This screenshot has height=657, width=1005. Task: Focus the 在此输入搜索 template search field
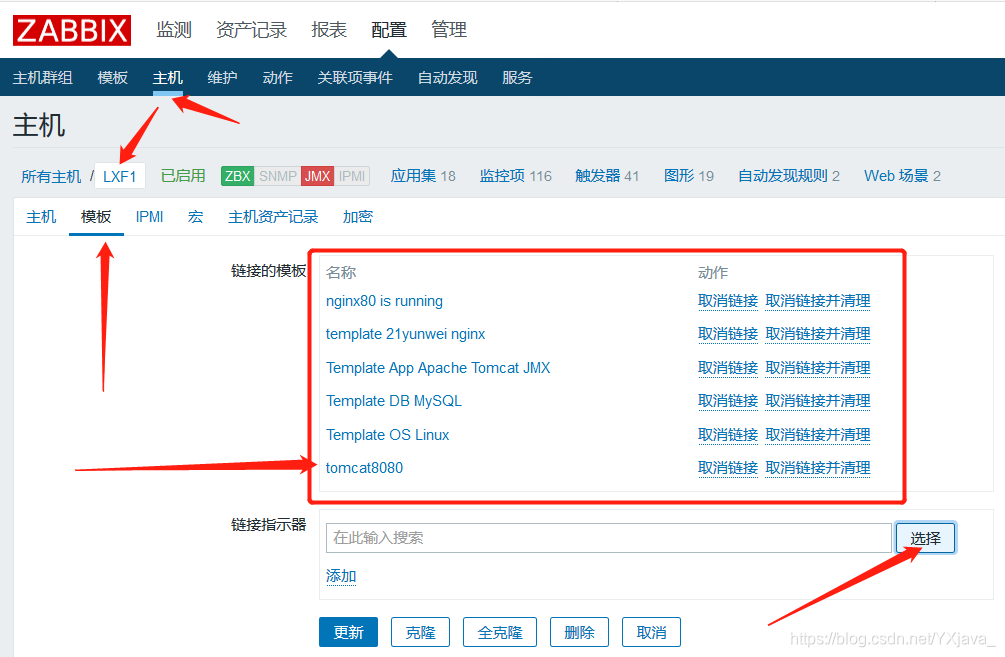[x=609, y=538]
